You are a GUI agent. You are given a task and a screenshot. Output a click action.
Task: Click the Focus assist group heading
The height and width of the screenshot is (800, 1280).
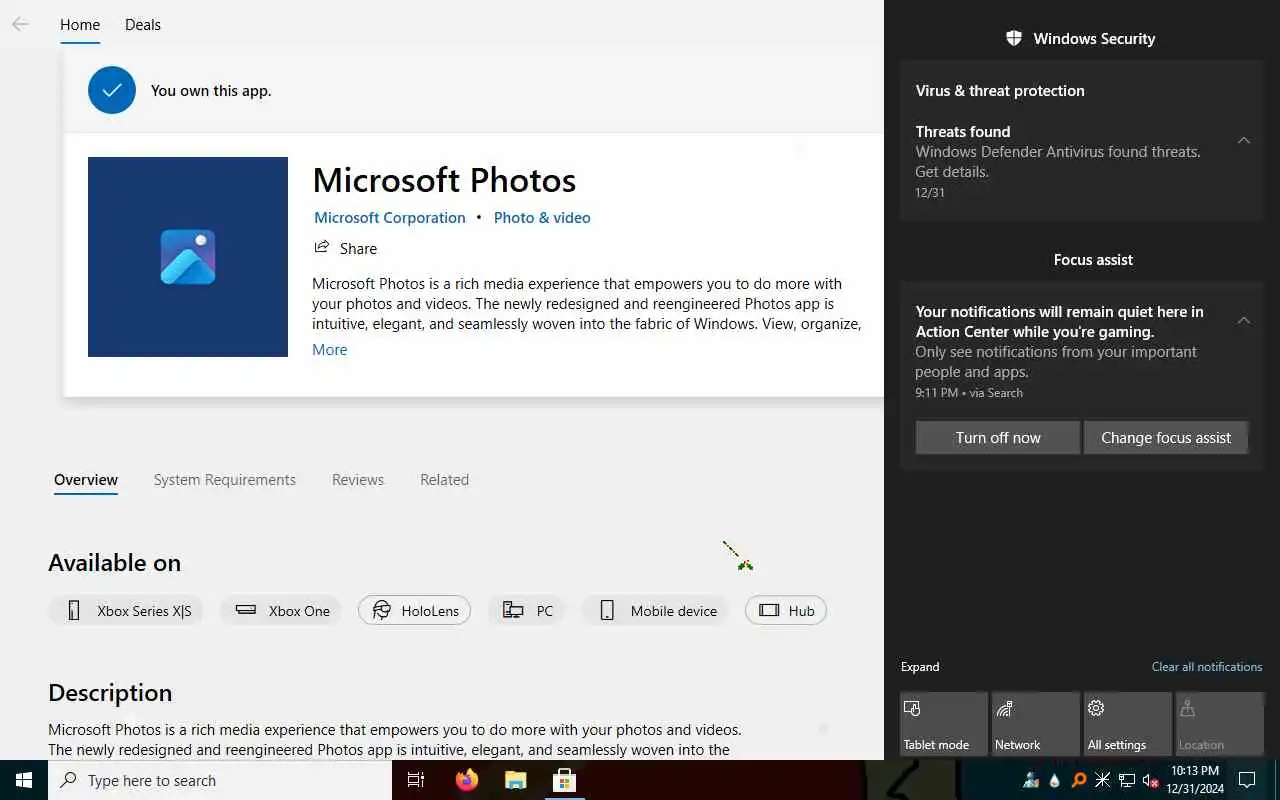1093,259
